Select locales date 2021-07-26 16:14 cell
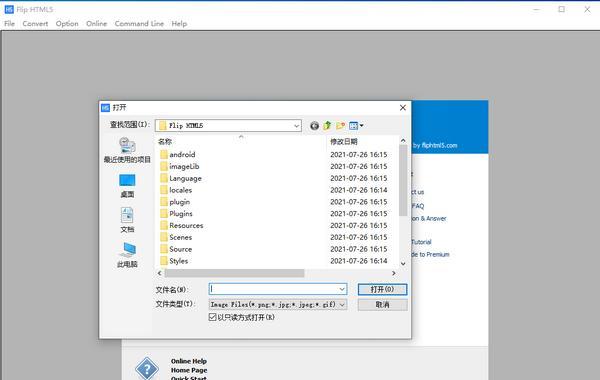The height and width of the screenshot is (380, 600). coord(359,190)
